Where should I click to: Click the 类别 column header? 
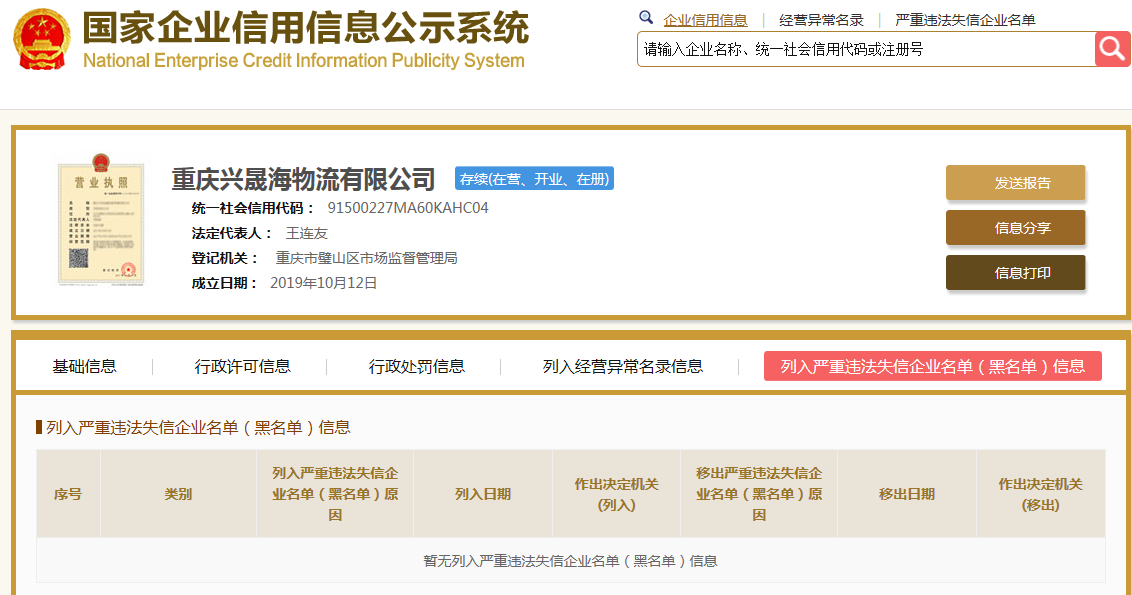[178, 494]
